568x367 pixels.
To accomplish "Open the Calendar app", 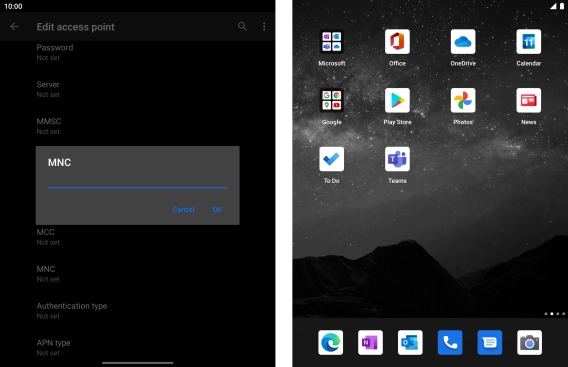I will (529, 42).
